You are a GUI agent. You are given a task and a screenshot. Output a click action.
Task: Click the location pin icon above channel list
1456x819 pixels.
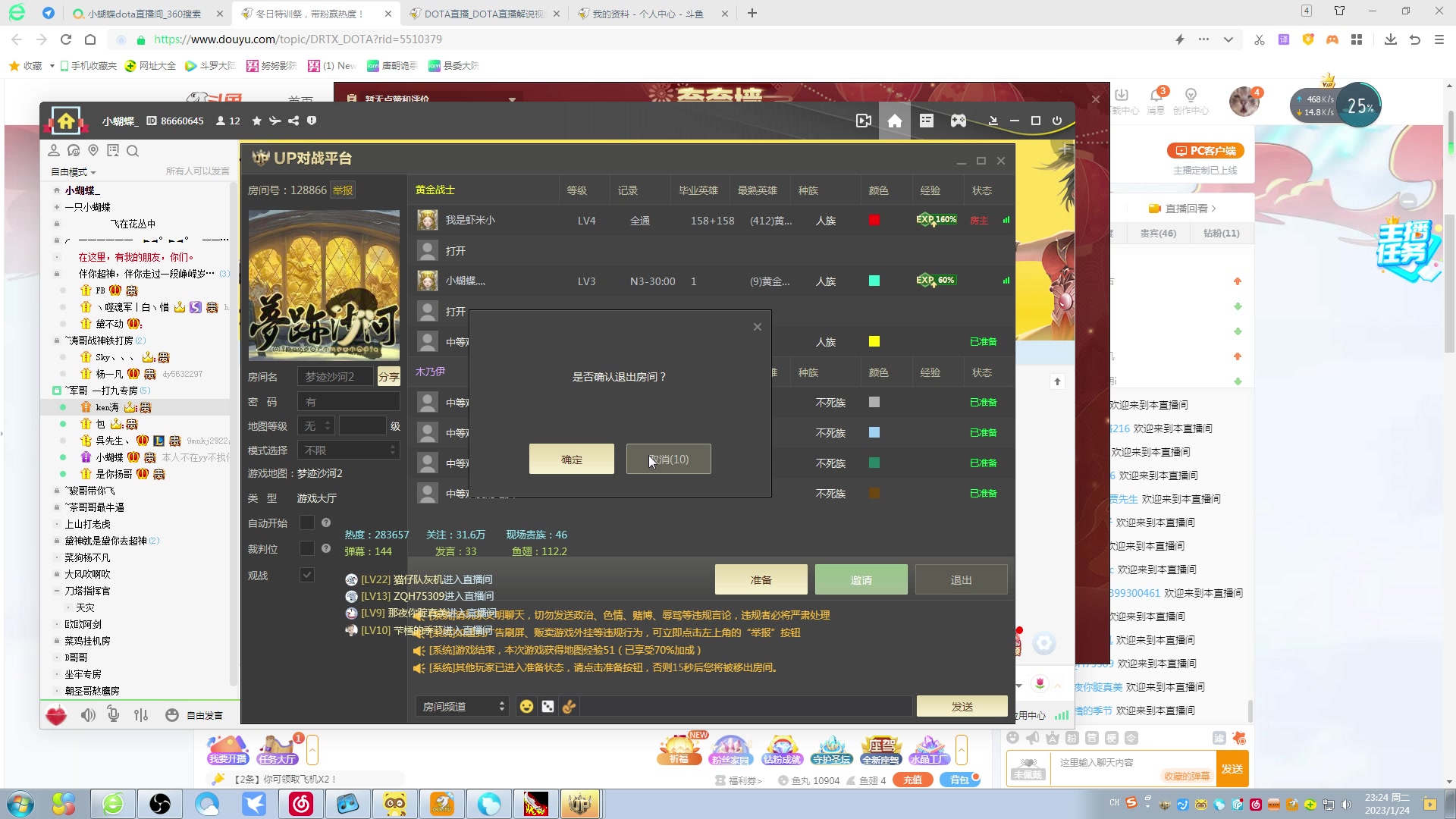pyautogui.click(x=93, y=150)
